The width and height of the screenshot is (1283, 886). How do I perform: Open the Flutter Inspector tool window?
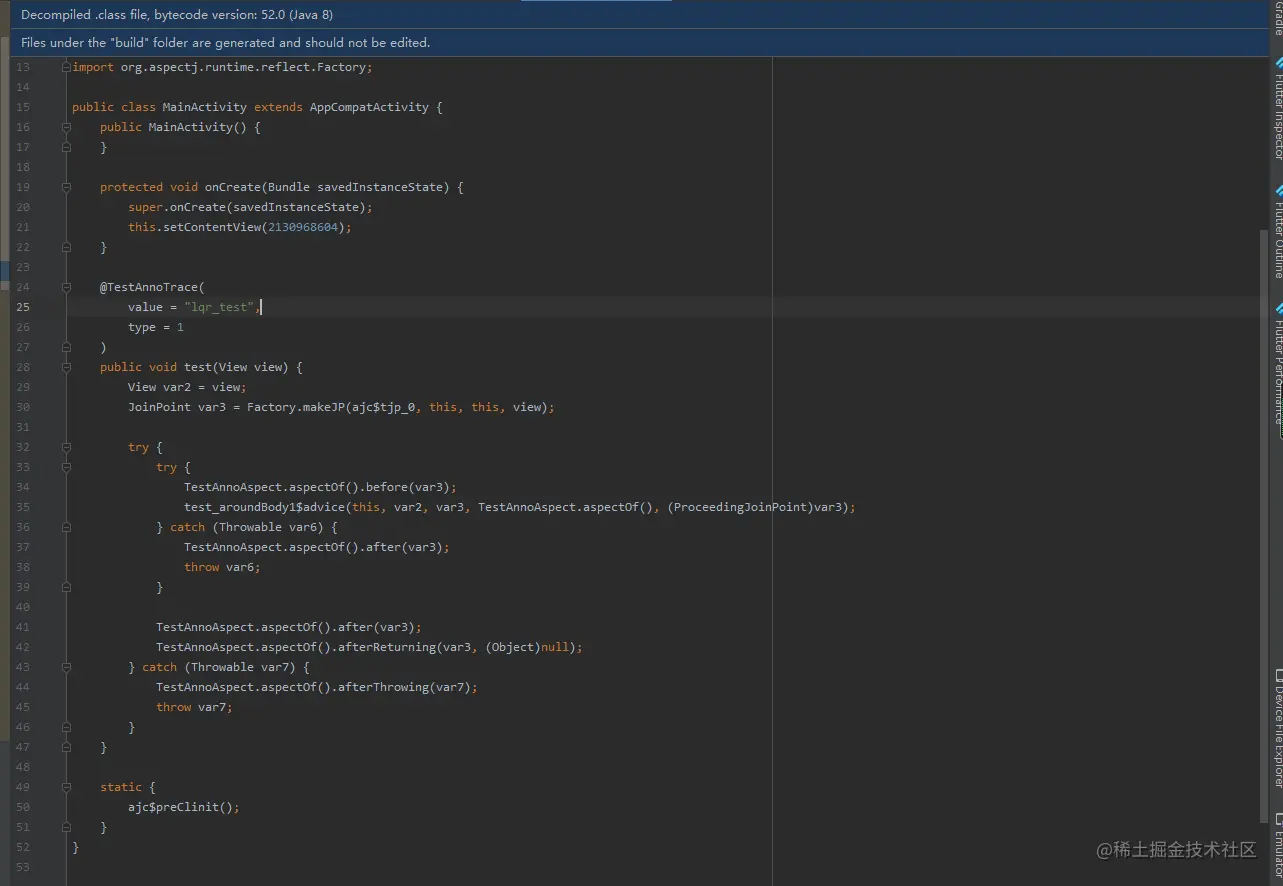(1277, 108)
